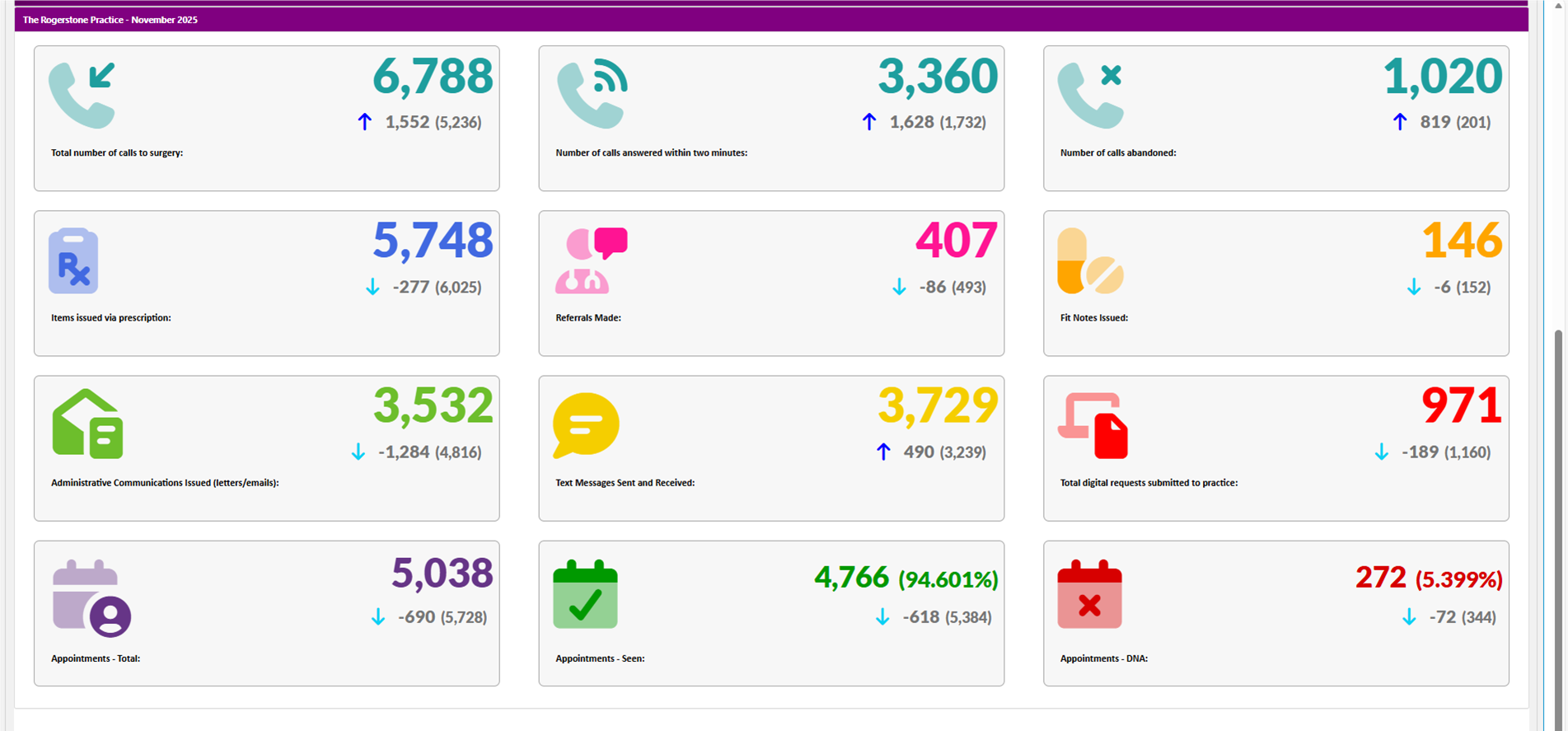Click the 4,766 appointments seen value
1568x731 pixels.
tap(851, 578)
